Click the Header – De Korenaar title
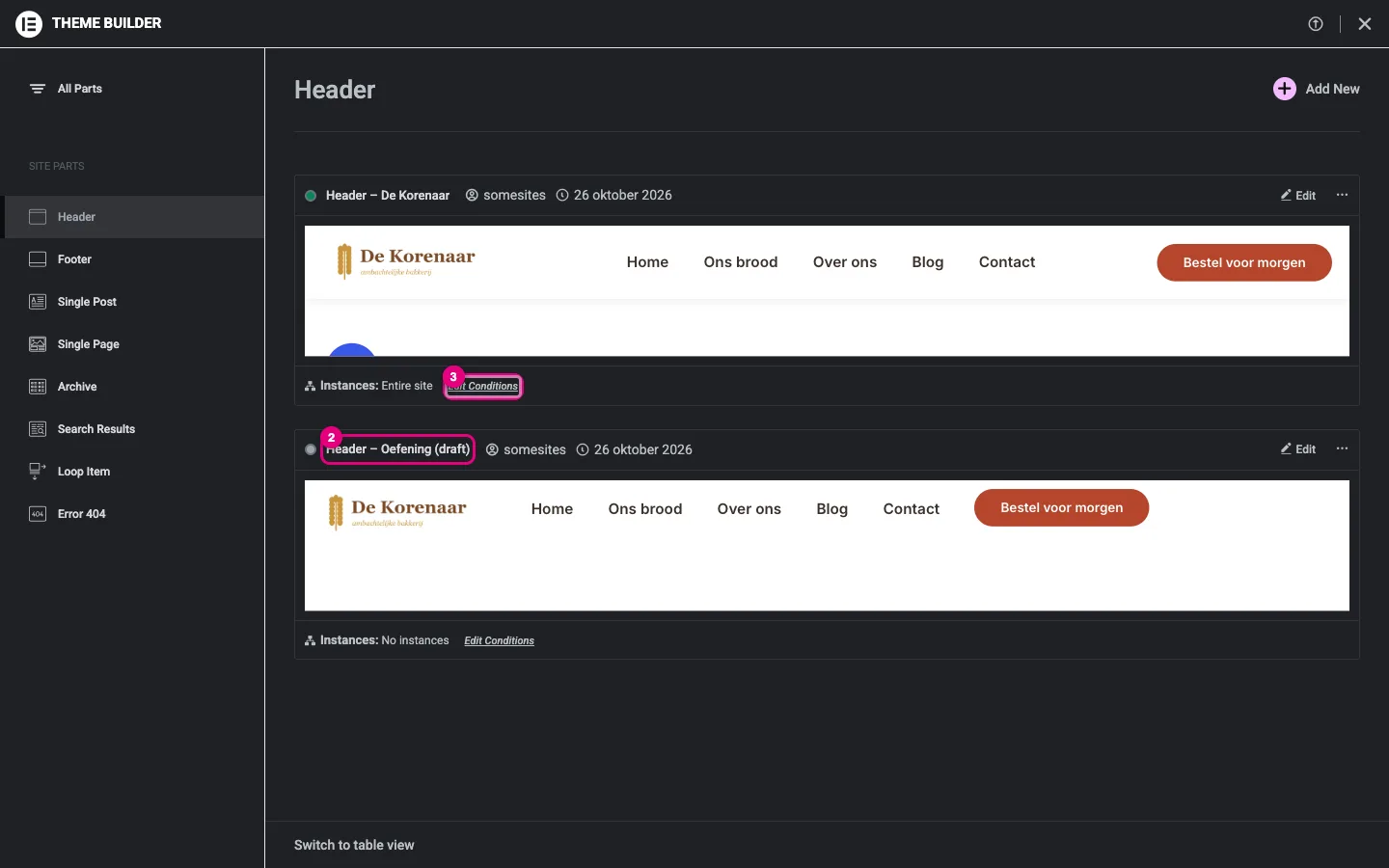The height and width of the screenshot is (868, 1389). (x=388, y=196)
